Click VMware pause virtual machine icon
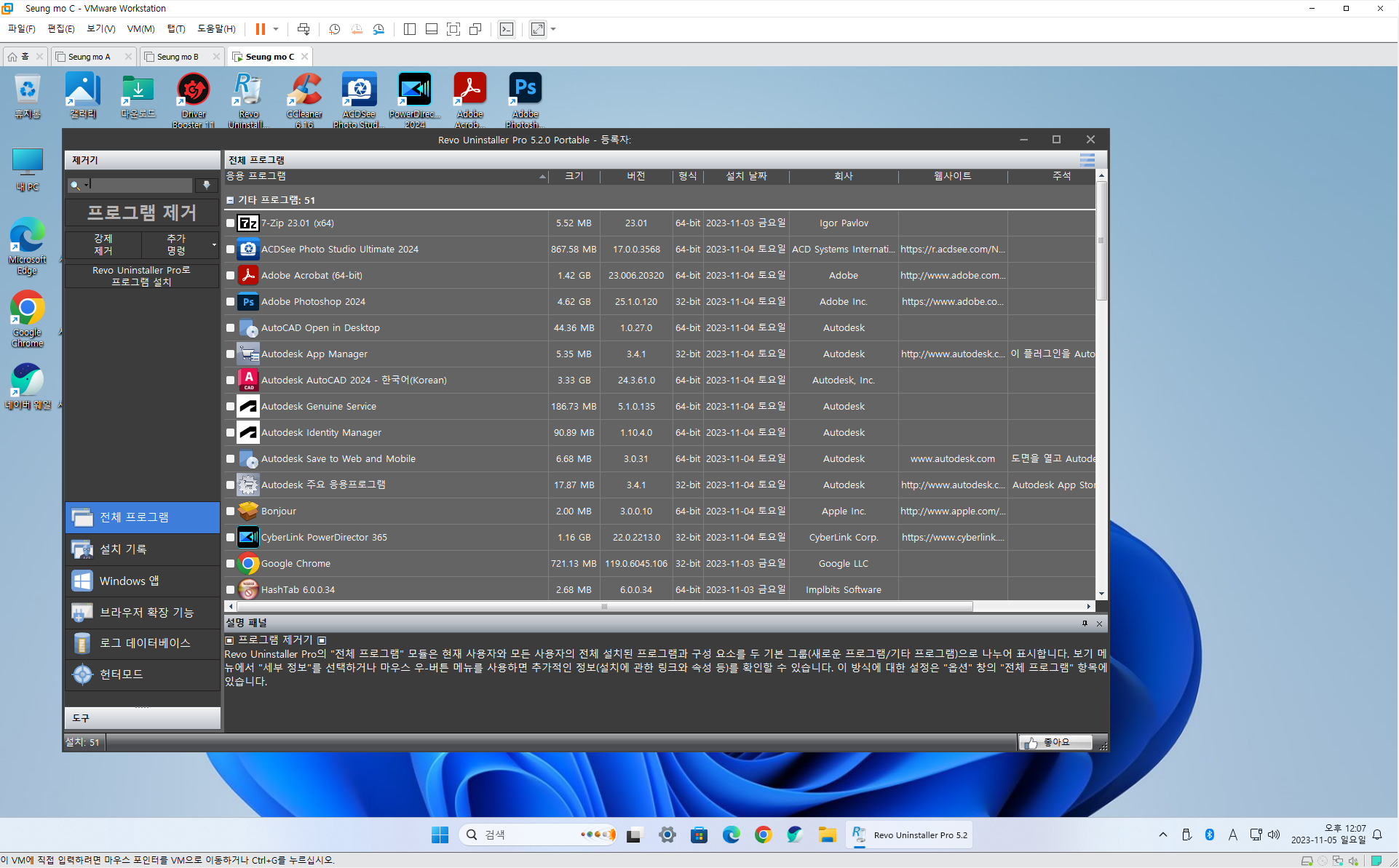This screenshot has height=868, width=1399. tap(260, 29)
